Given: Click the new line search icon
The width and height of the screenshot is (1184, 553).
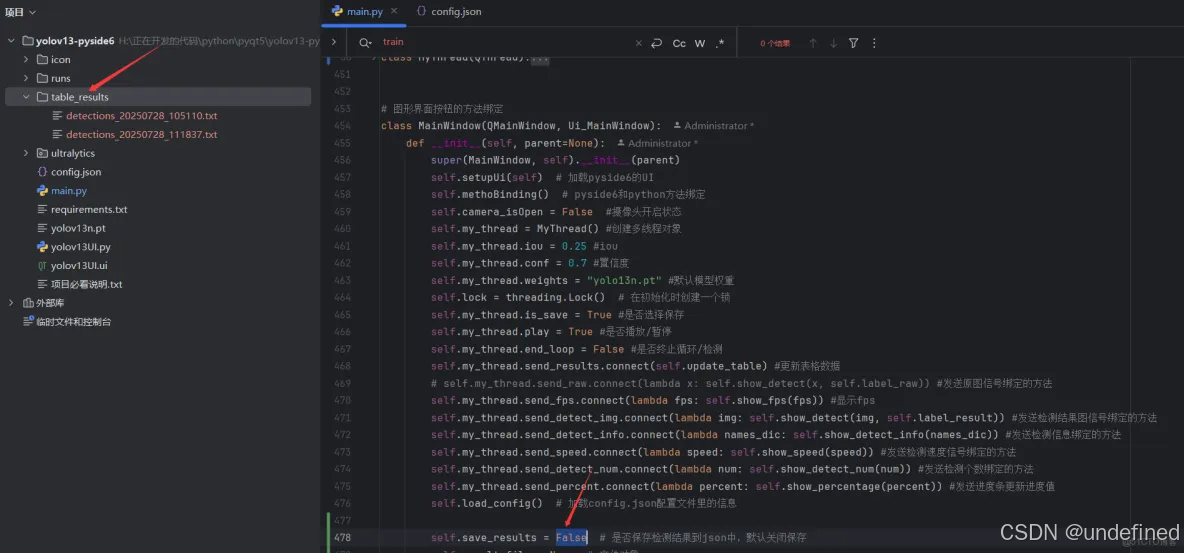Looking at the screenshot, I should (x=656, y=43).
